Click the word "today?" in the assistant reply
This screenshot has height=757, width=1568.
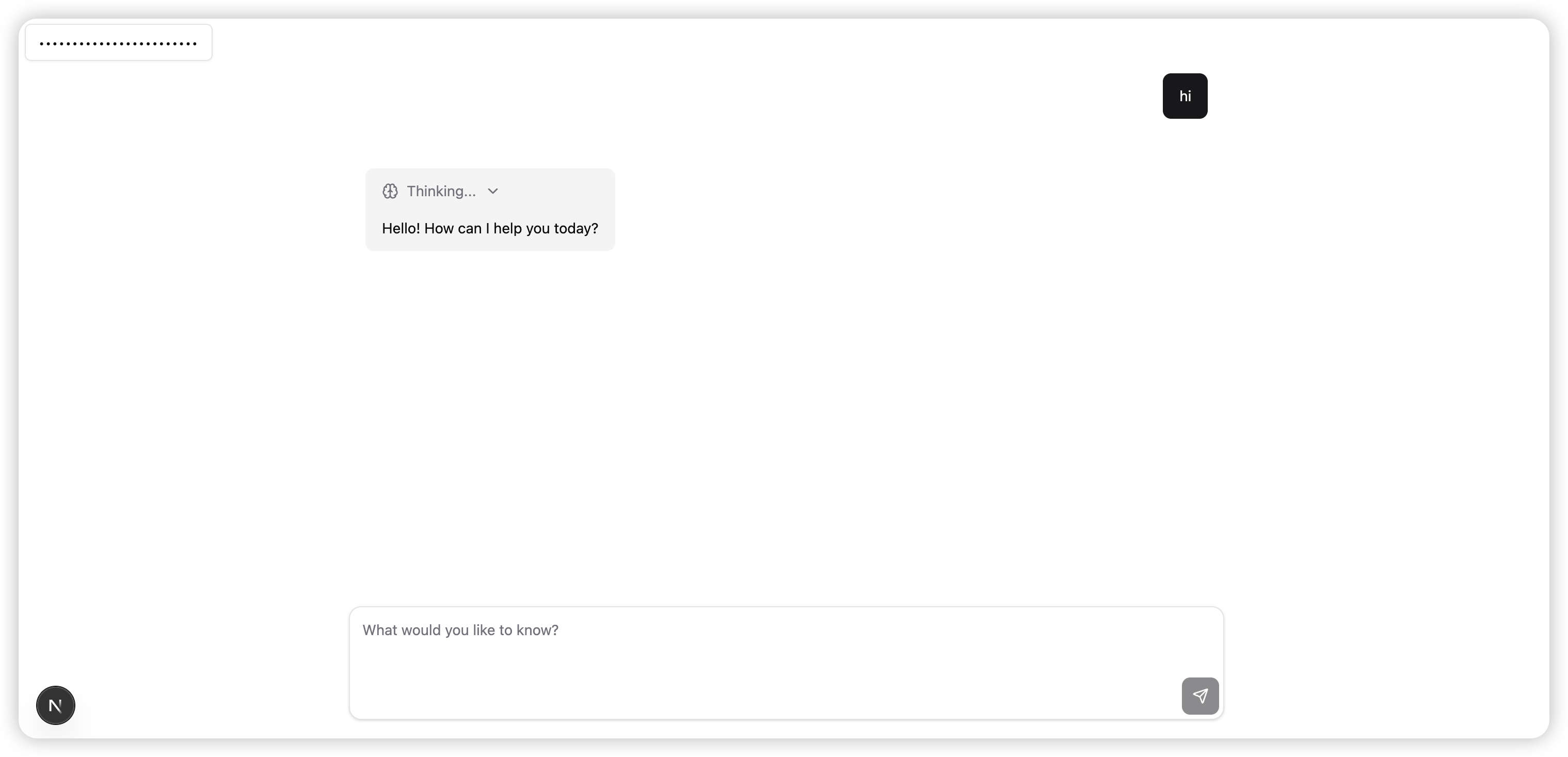[576, 228]
